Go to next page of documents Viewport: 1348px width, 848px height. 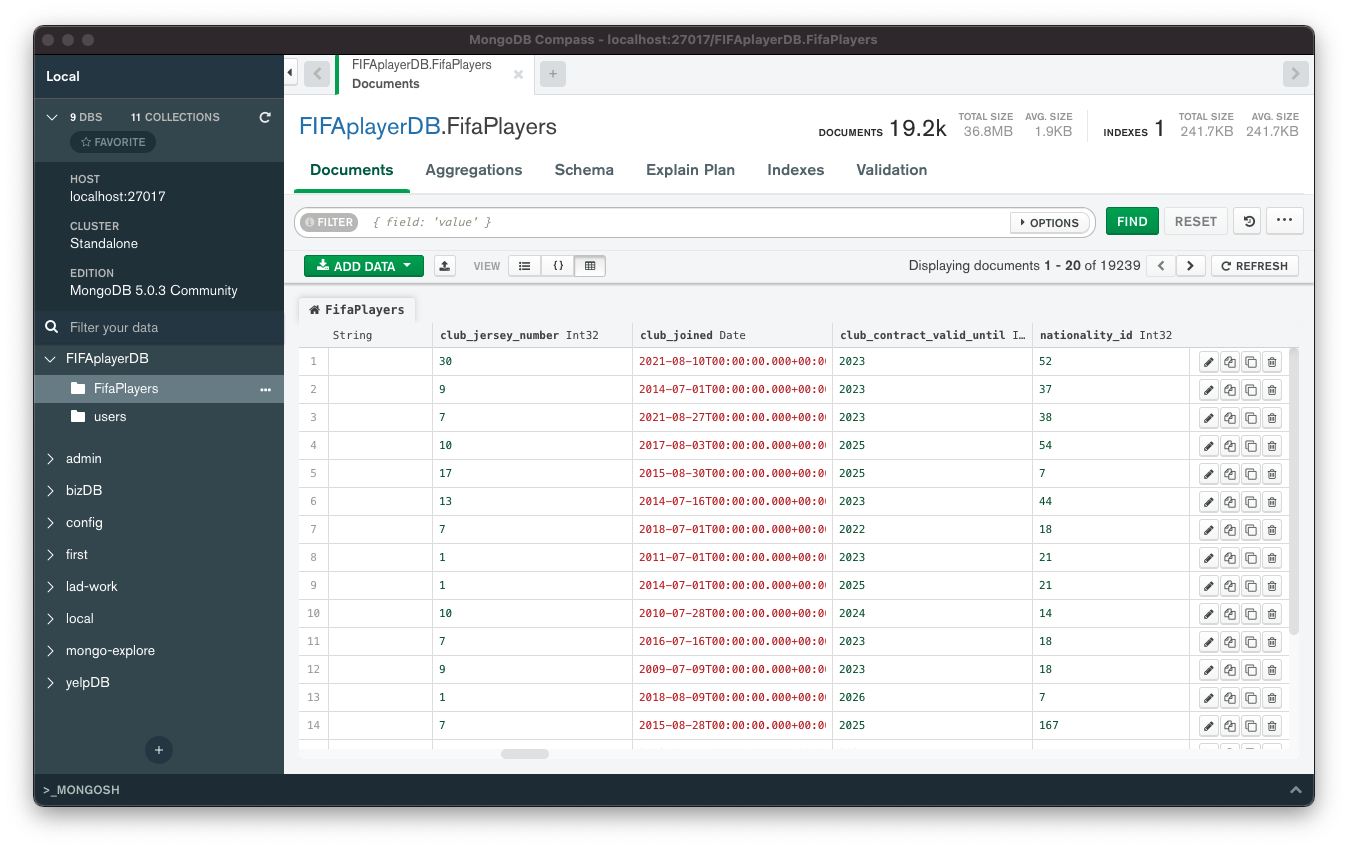(x=1190, y=266)
